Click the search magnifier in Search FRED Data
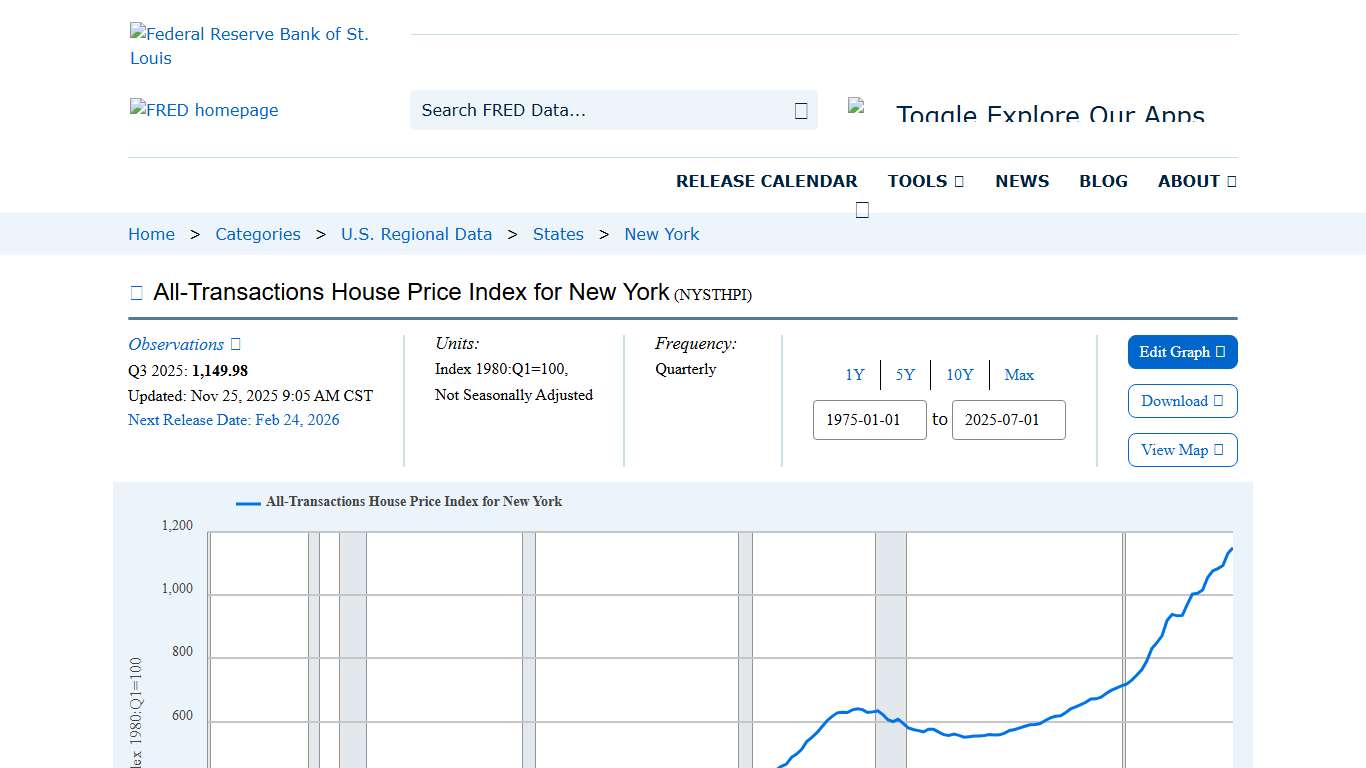 click(x=800, y=110)
